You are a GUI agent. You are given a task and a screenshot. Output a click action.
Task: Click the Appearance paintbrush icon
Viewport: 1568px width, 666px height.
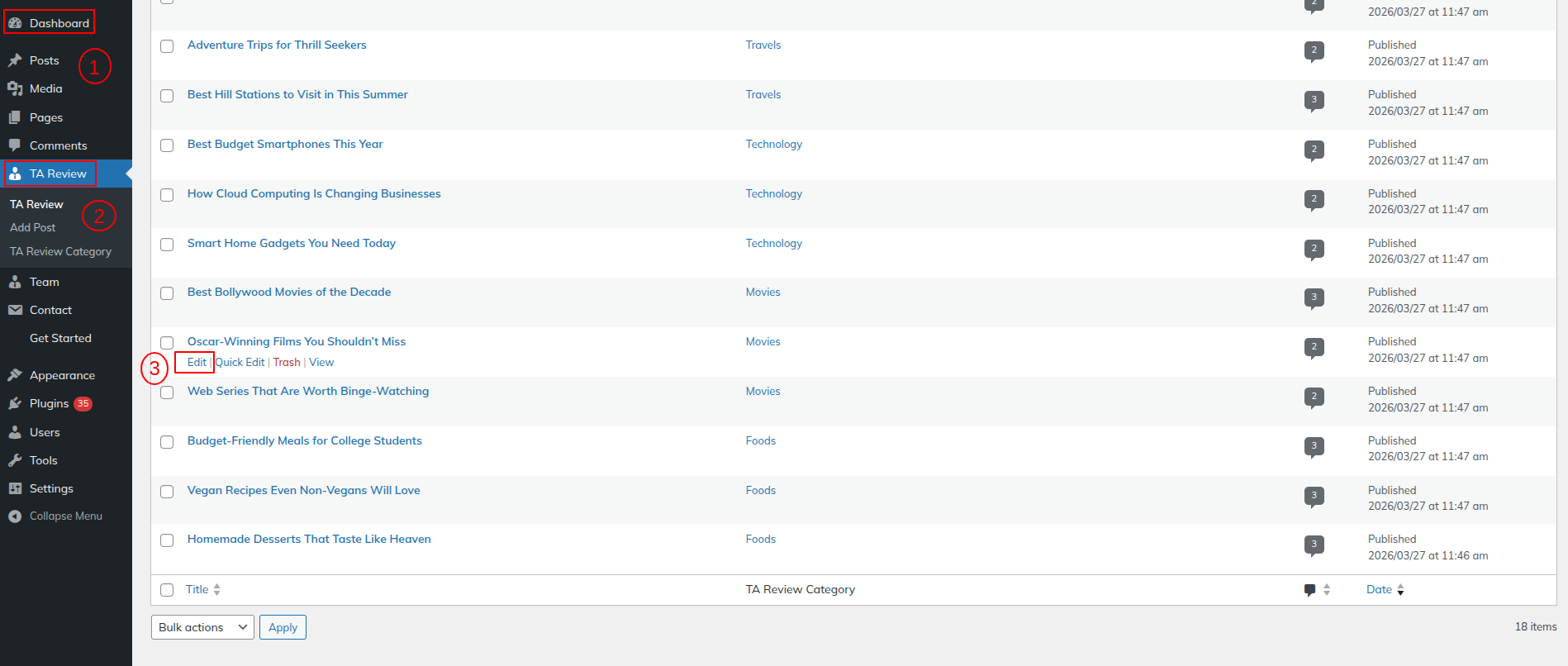(15, 375)
